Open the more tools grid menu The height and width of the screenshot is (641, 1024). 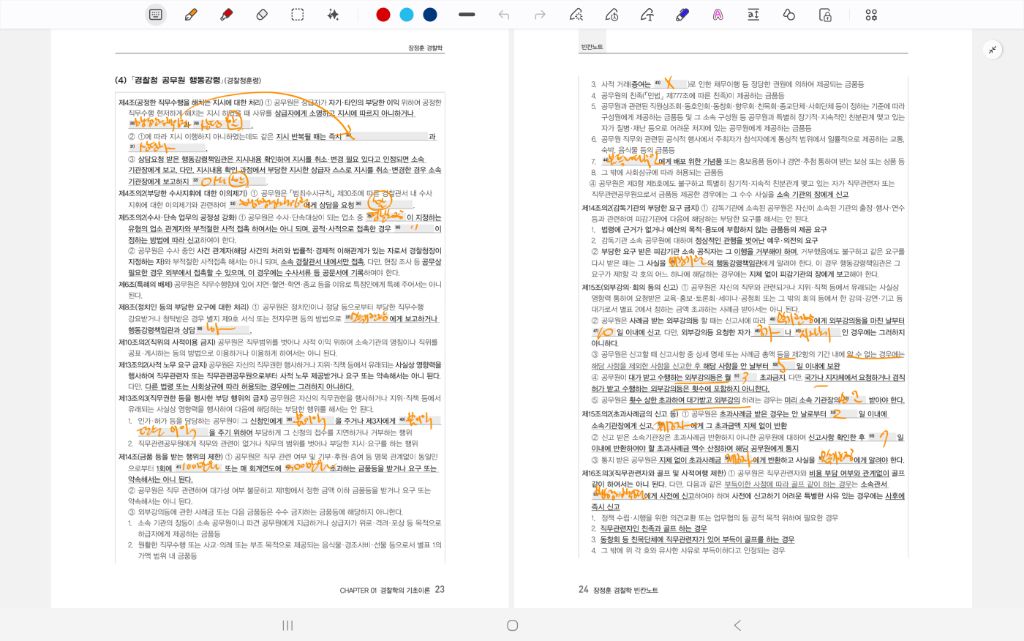pyautogui.click(x=871, y=14)
